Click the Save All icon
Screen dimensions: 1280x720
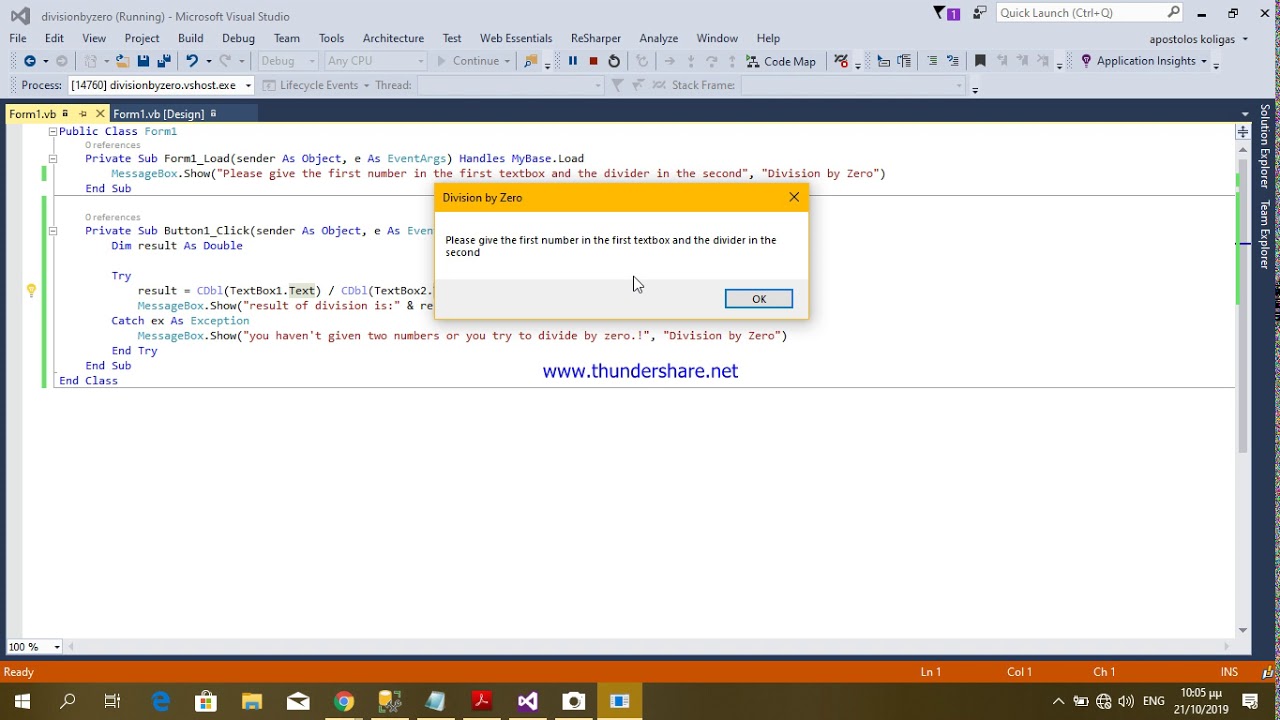[164, 61]
